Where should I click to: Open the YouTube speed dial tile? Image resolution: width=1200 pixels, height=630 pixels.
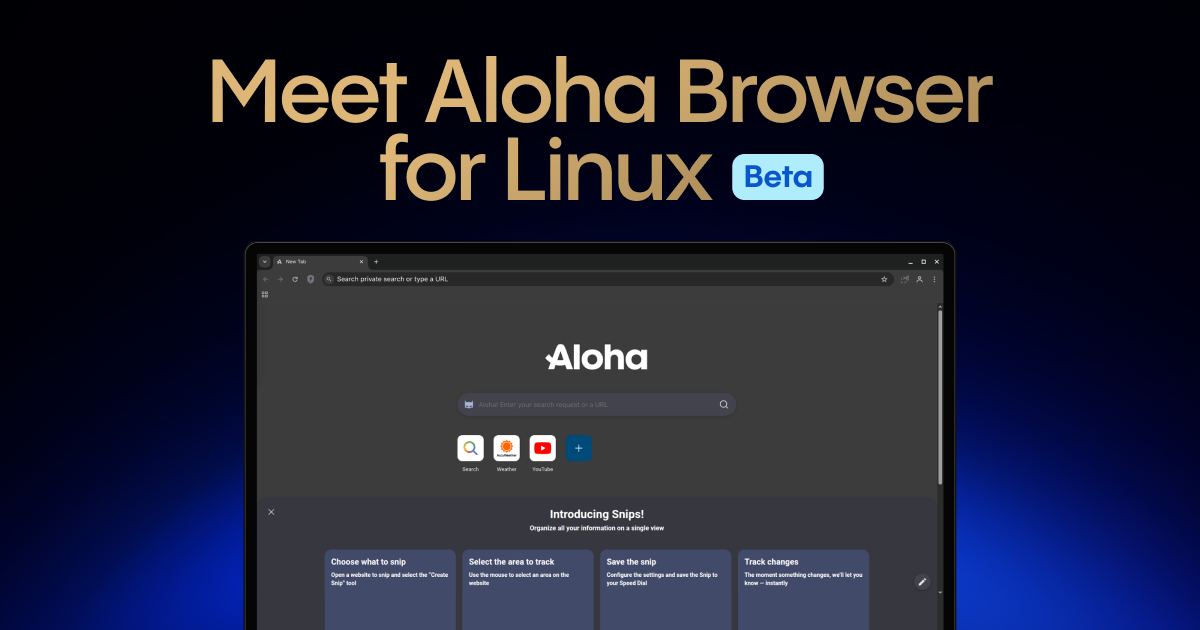[542, 448]
